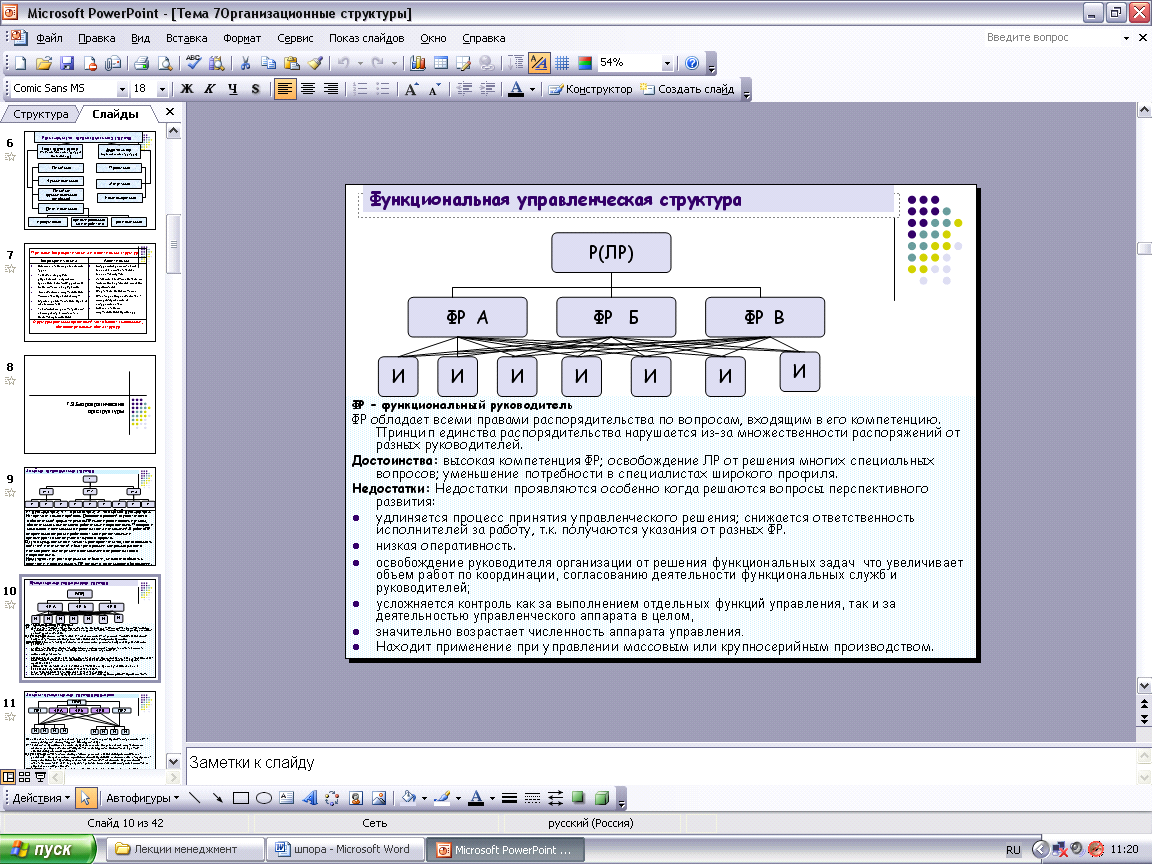
Task: Toggle italic formatting (К)
Action: (x=209, y=89)
